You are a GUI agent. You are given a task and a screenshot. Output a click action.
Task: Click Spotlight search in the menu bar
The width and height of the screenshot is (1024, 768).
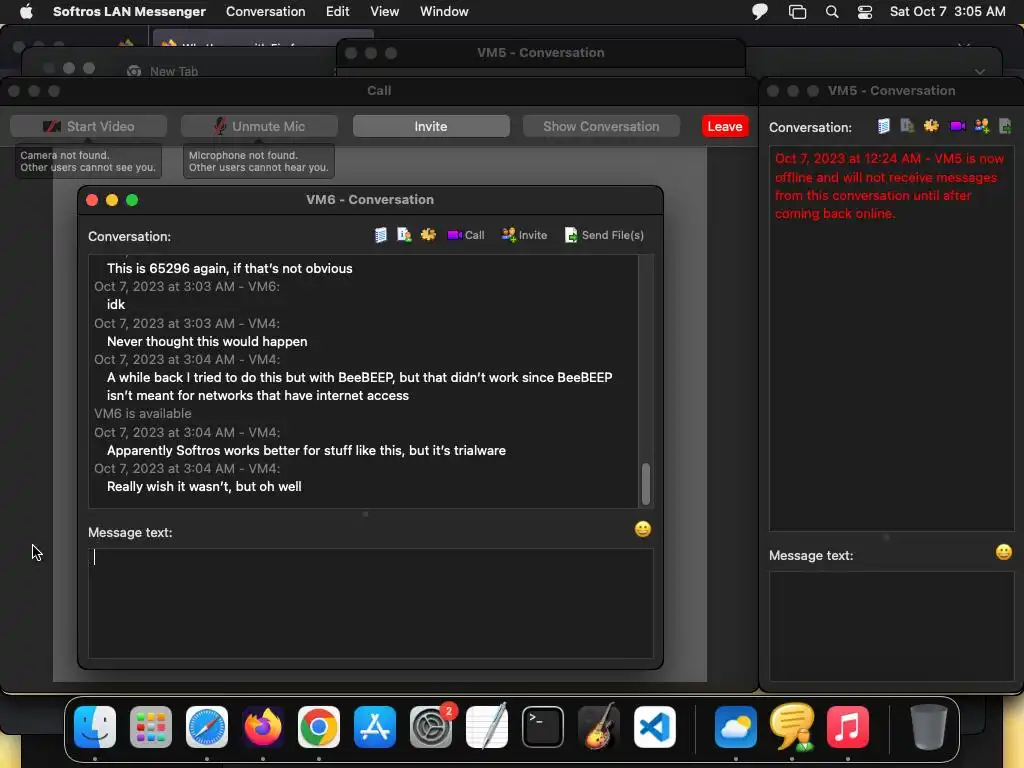[x=832, y=12]
